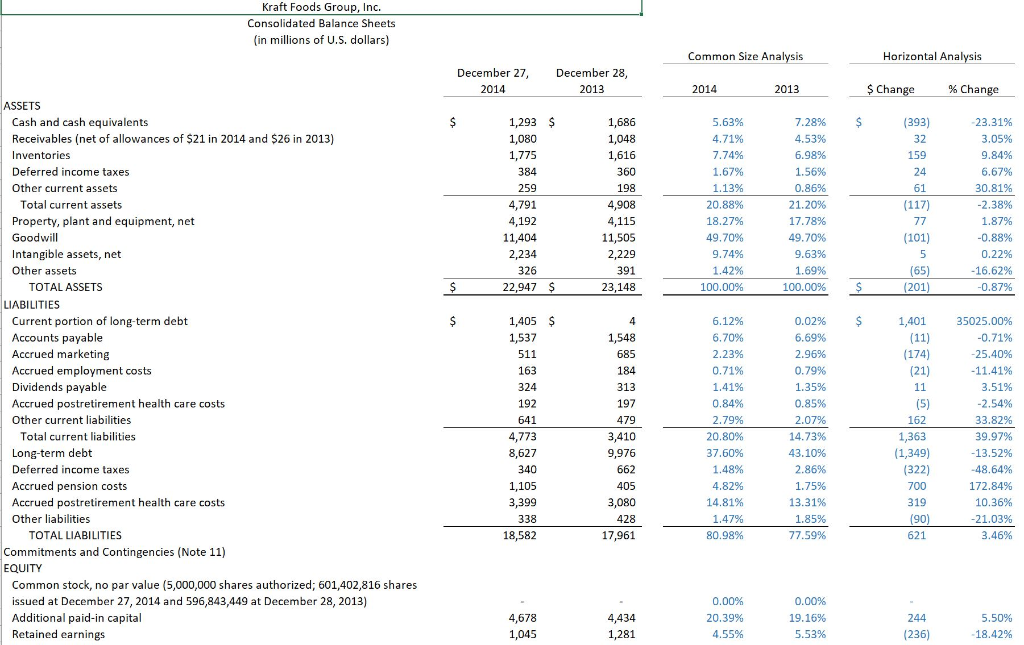Image resolution: width=1024 pixels, height=645 pixels.
Task: Click Long-term debt 2014 value 8,627
Action: (x=522, y=453)
